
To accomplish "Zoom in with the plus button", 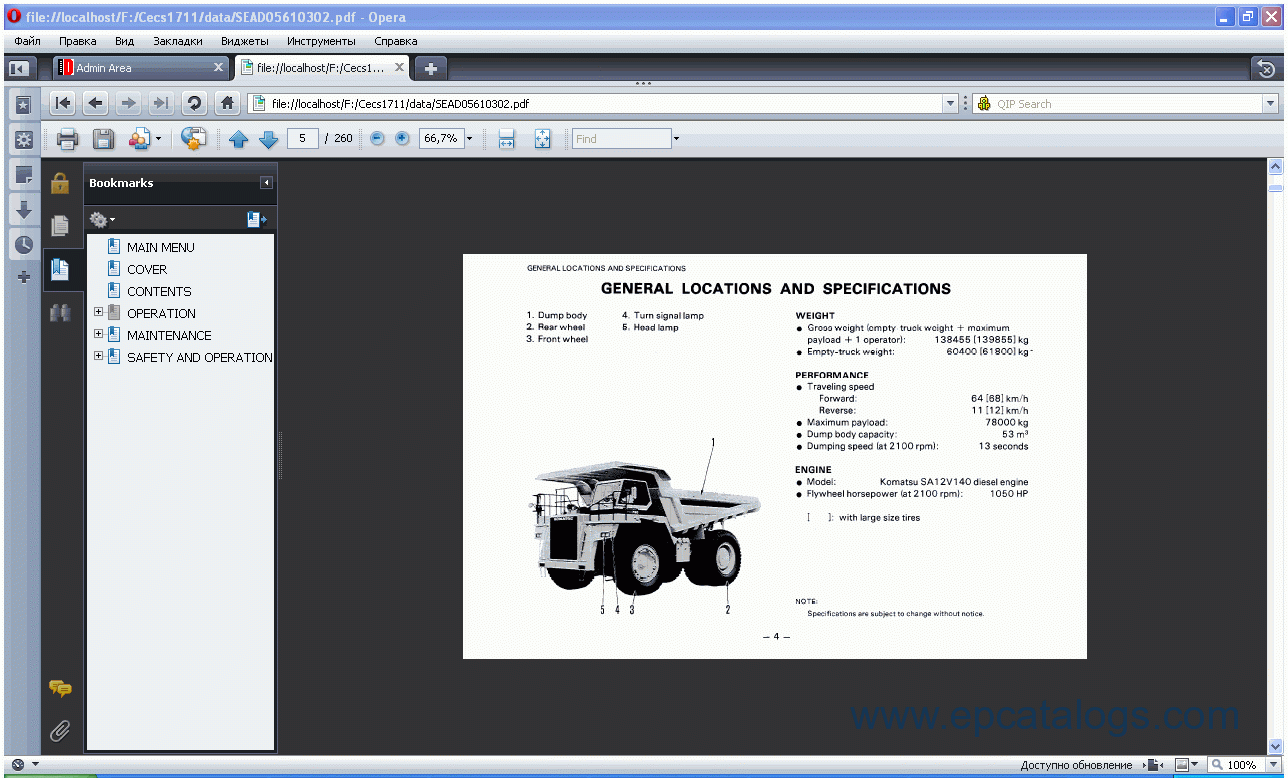I will 402,139.
